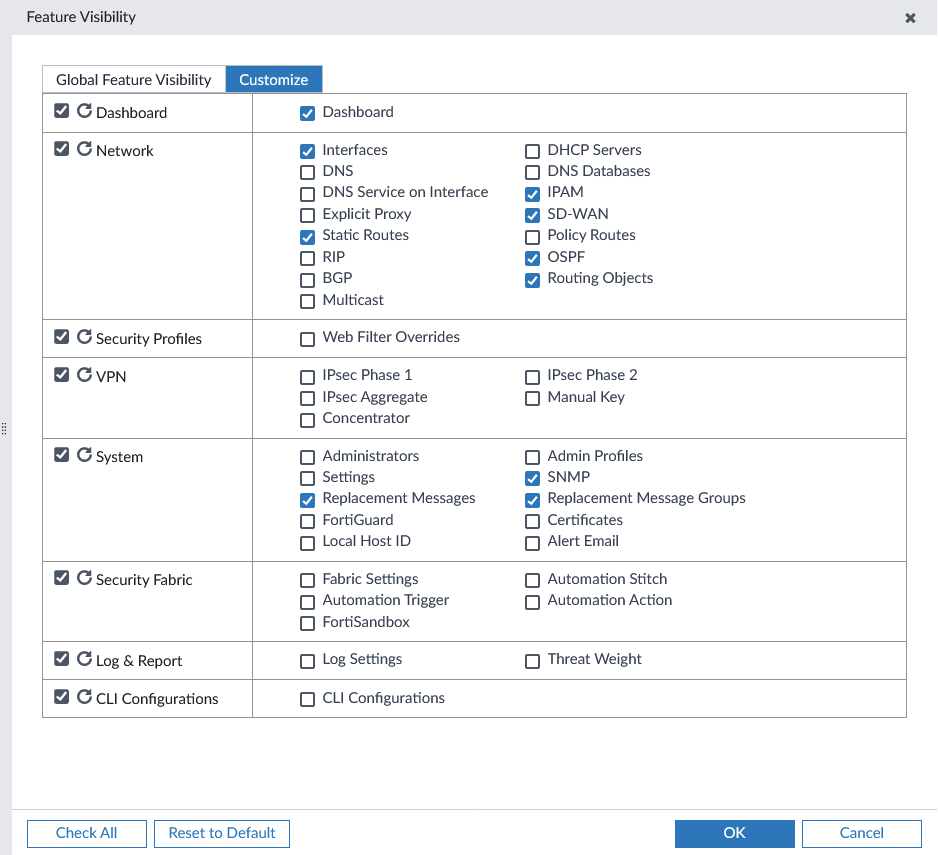Enable the Automation Stitch checkbox
Viewport: 938px width, 855px height.
tap(532, 580)
